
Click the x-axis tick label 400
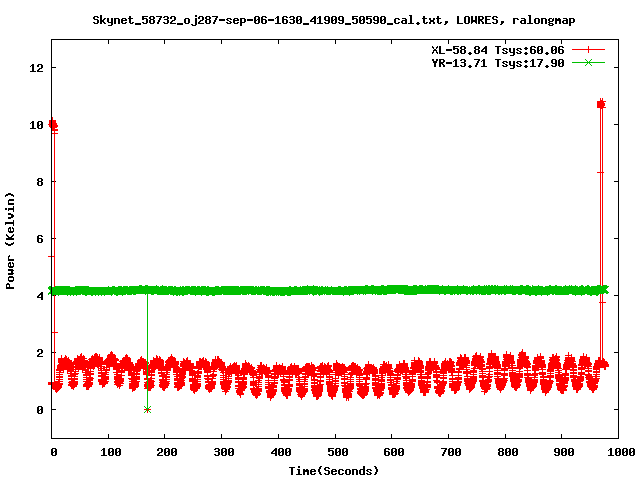pos(280,452)
